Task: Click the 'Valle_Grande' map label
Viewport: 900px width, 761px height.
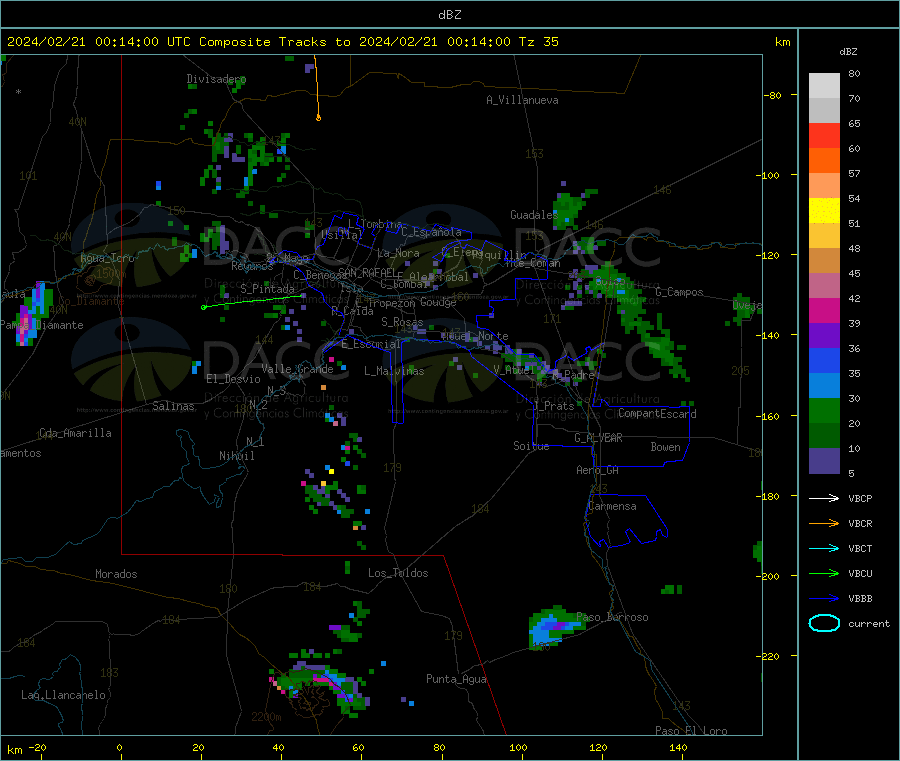Action: [x=297, y=369]
